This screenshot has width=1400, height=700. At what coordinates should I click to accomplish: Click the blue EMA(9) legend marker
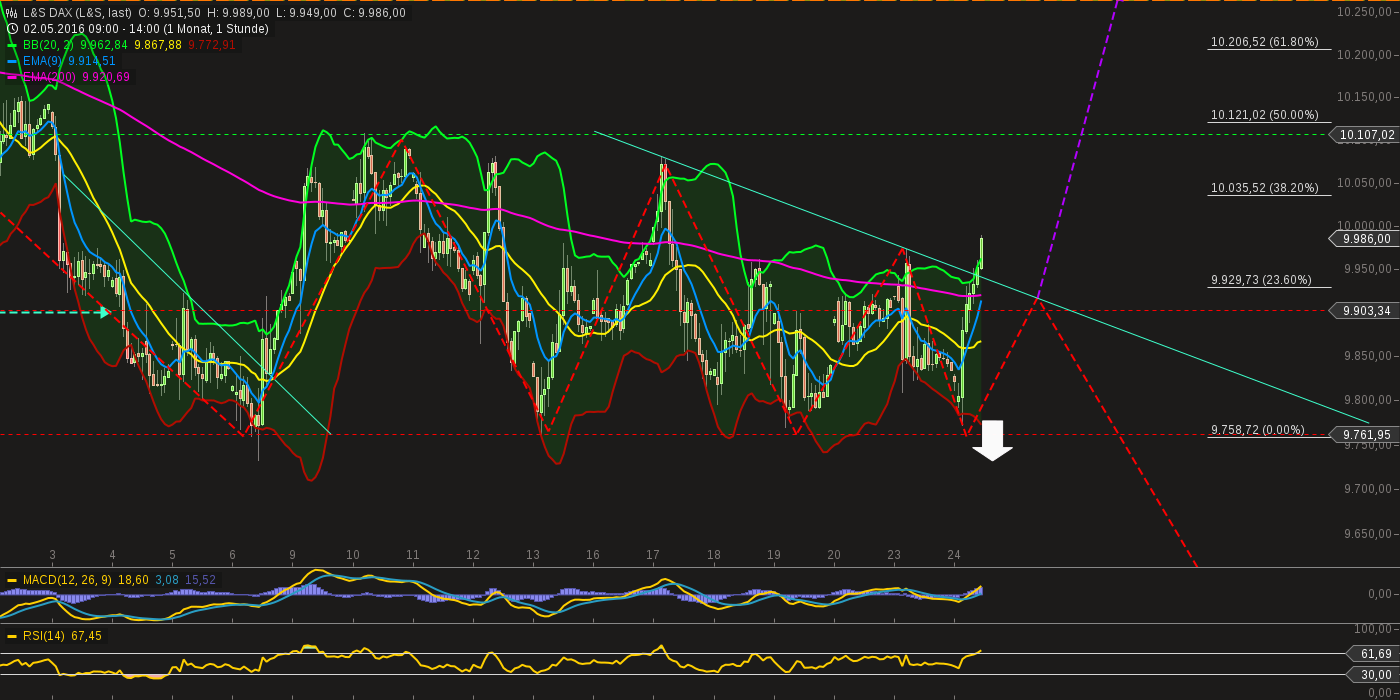12,61
